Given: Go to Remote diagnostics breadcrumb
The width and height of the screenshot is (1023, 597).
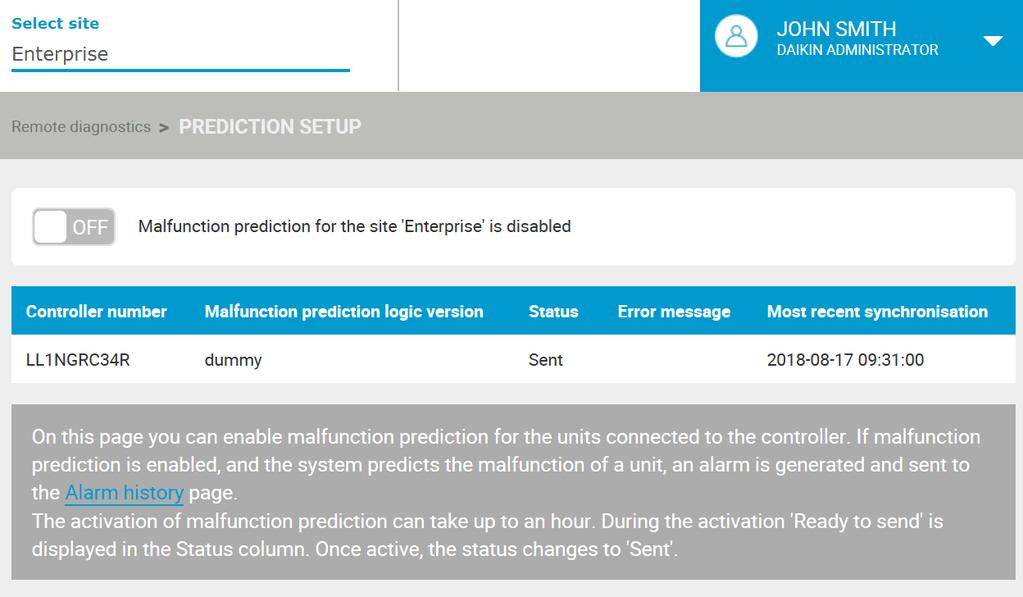Looking at the screenshot, I should [81, 127].
